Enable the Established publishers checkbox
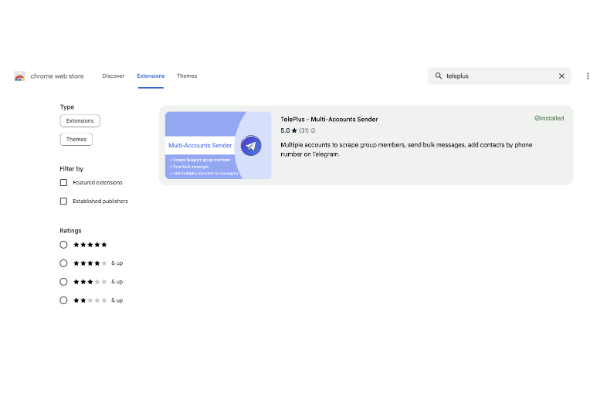The width and height of the screenshot is (600, 400). pyautogui.click(x=64, y=201)
